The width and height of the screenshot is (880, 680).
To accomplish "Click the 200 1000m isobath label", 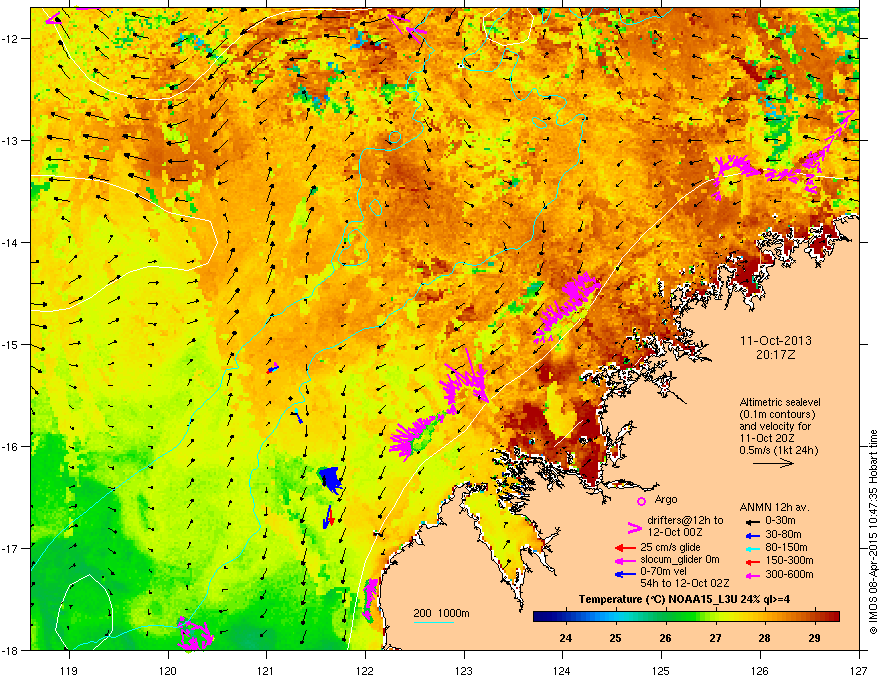I will 442,613.
